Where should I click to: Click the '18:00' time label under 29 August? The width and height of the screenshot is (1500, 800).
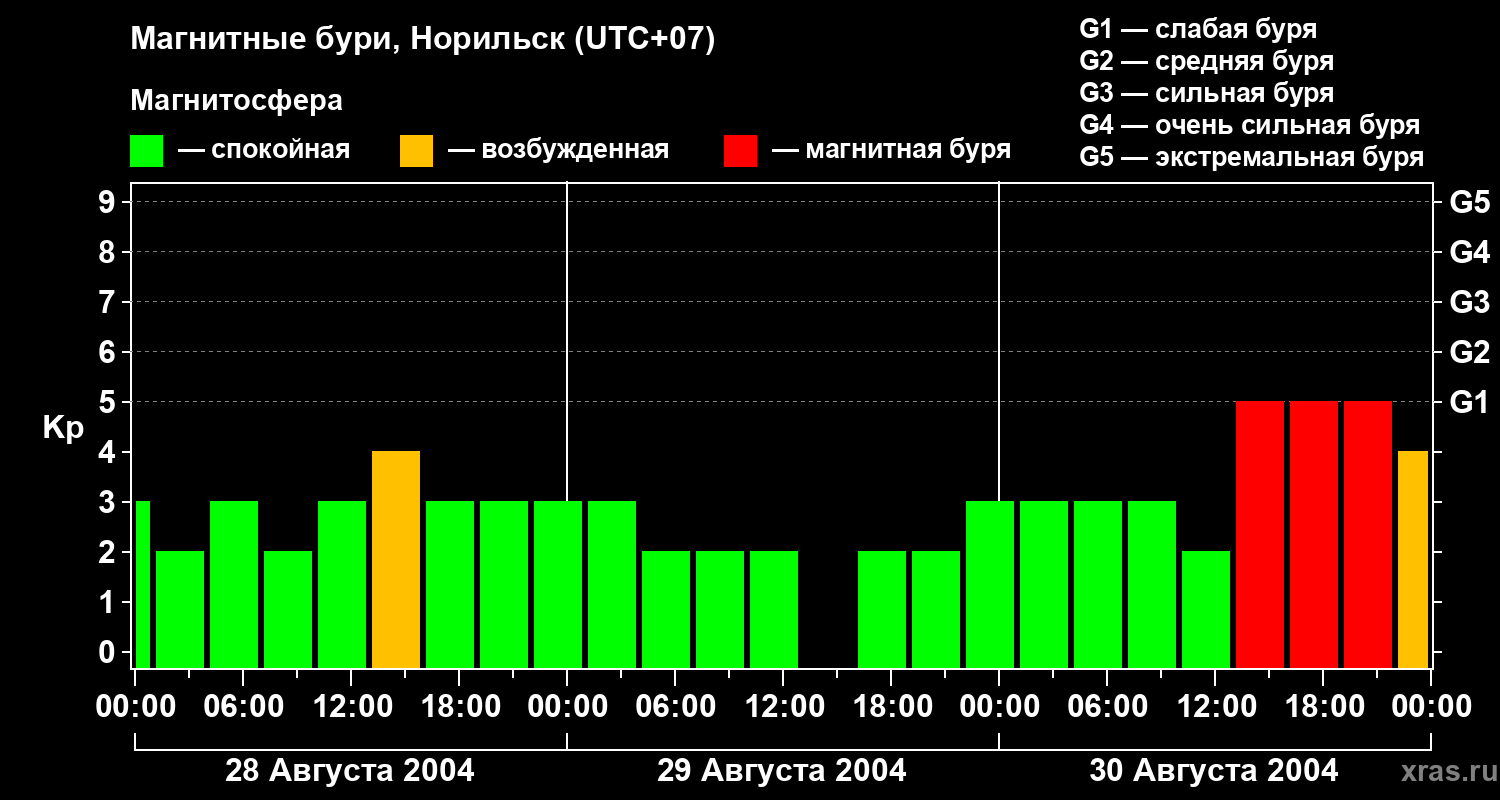click(894, 706)
